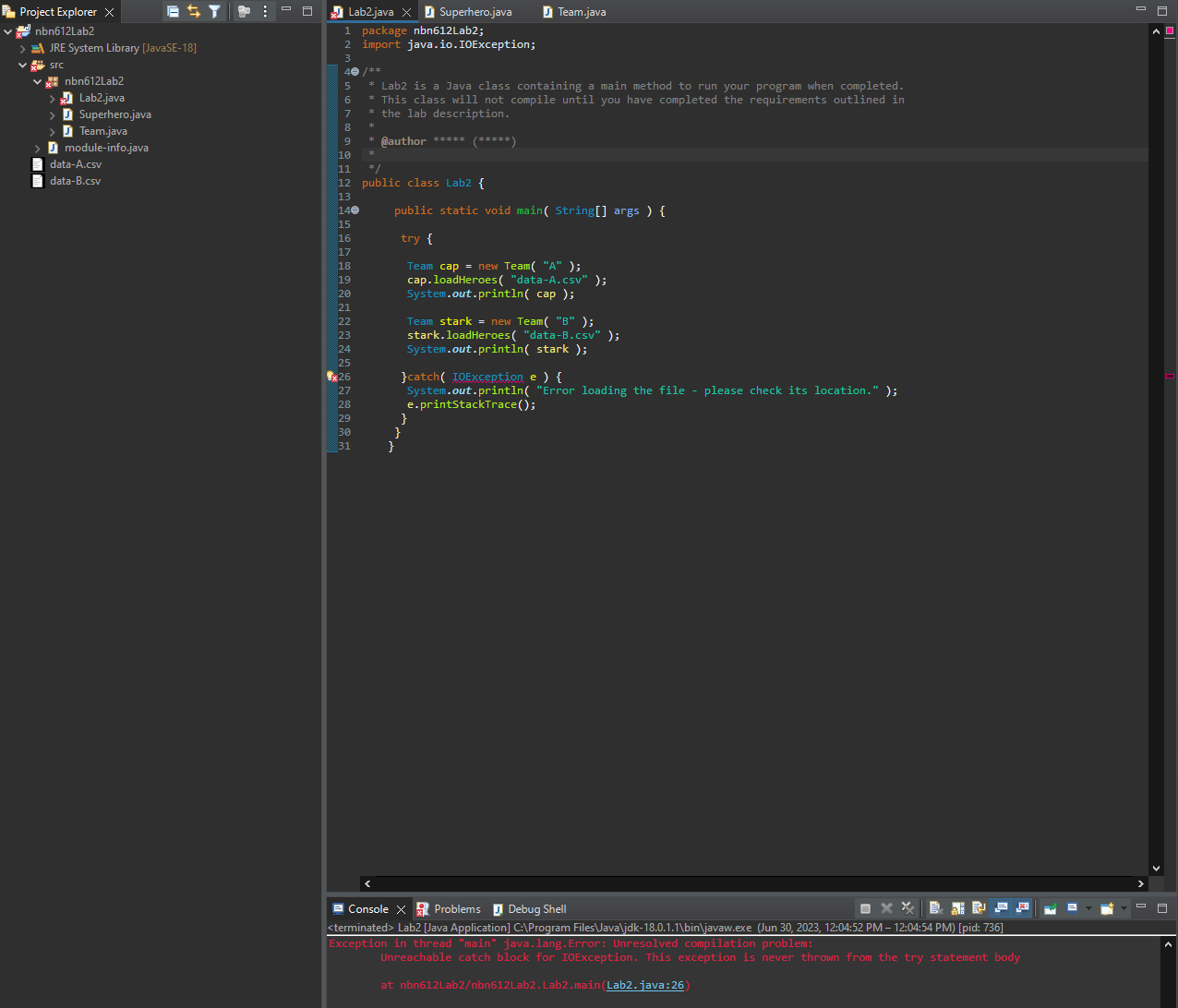Open Project Explorer view menu (three dots)
Viewport: 1178px width, 1008px height.
265,11
